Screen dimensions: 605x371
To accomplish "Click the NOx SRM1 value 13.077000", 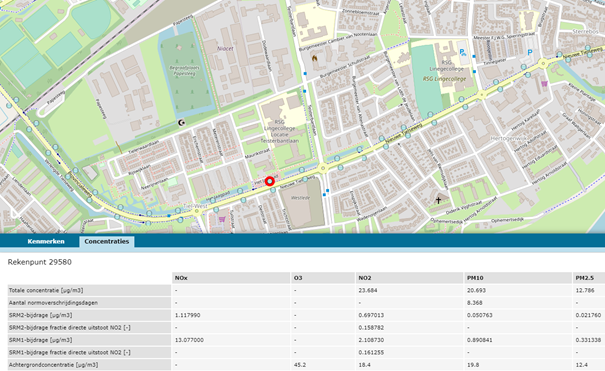I will [189, 340].
